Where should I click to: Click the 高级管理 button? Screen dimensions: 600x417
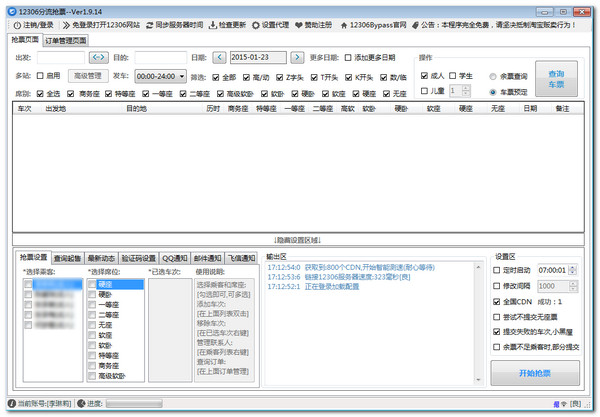click(x=88, y=76)
